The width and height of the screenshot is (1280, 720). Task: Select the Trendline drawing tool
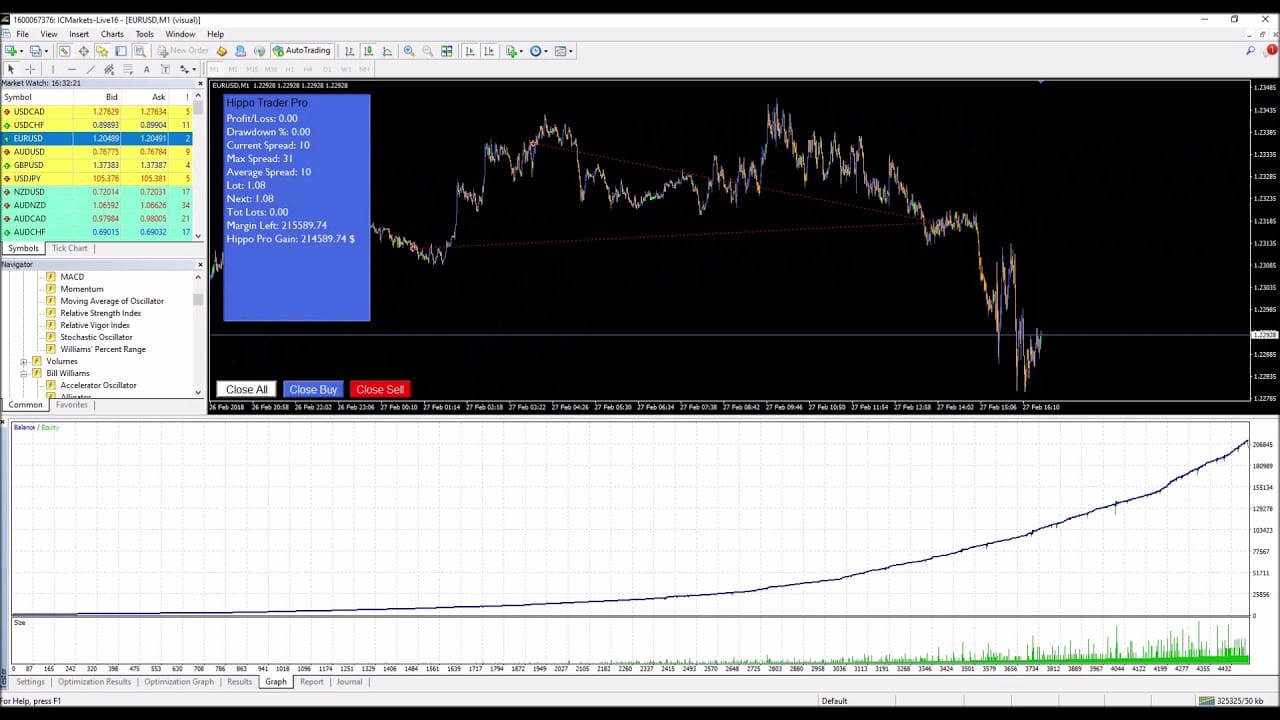(90, 69)
